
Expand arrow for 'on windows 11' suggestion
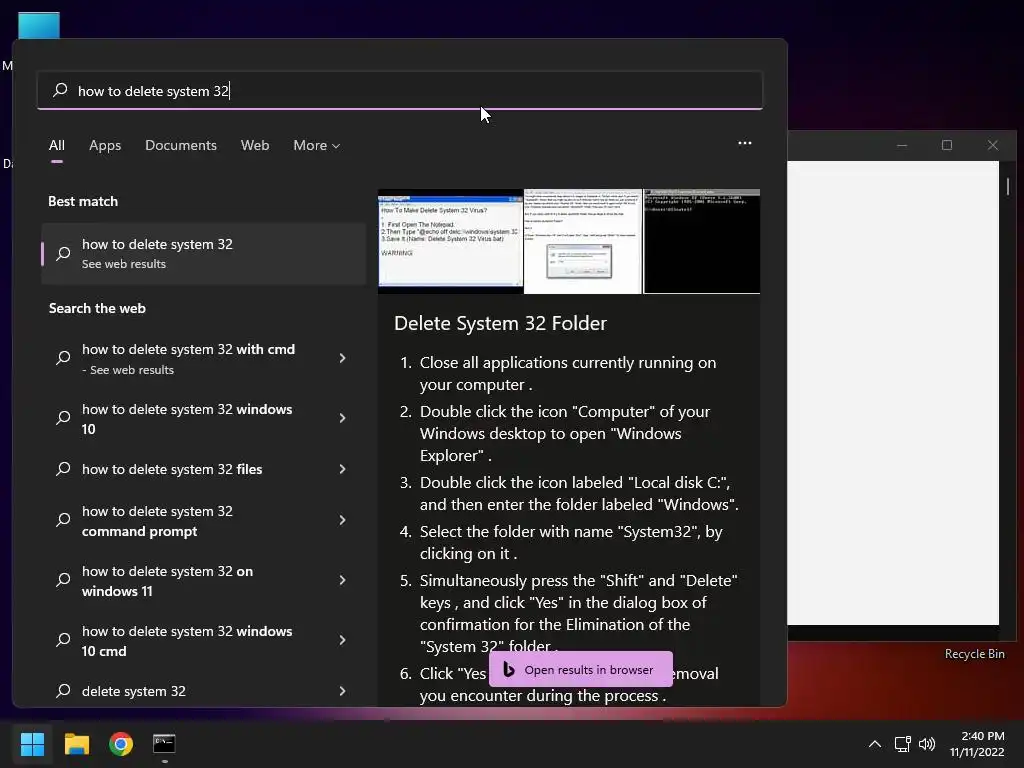pyautogui.click(x=342, y=580)
